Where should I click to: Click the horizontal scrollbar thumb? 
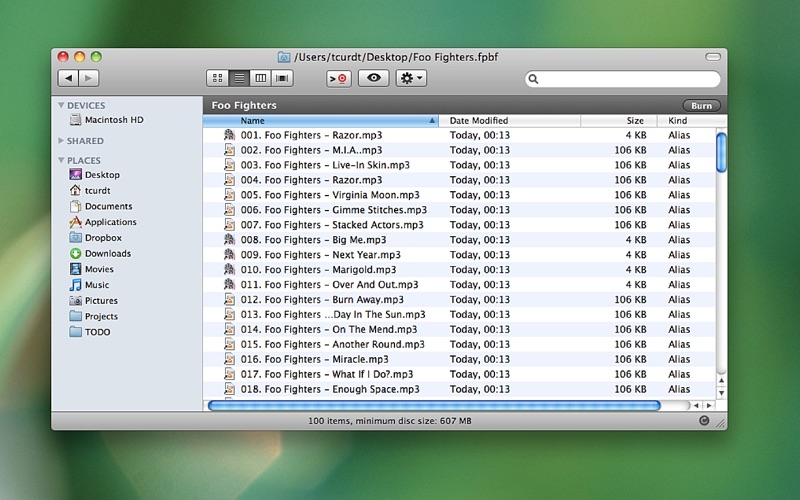pos(434,406)
